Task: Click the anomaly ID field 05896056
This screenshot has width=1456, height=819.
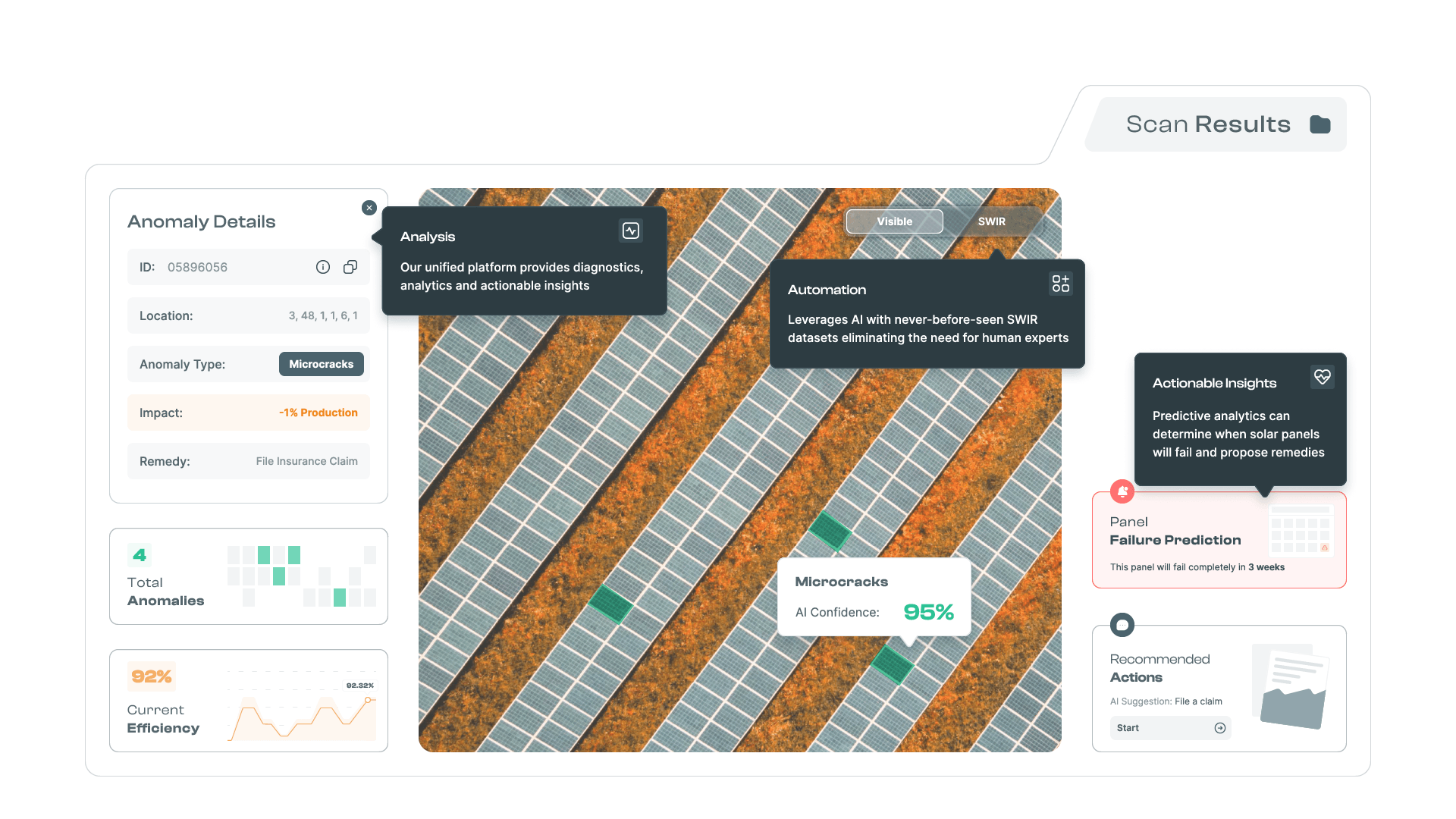Action: click(x=197, y=267)
